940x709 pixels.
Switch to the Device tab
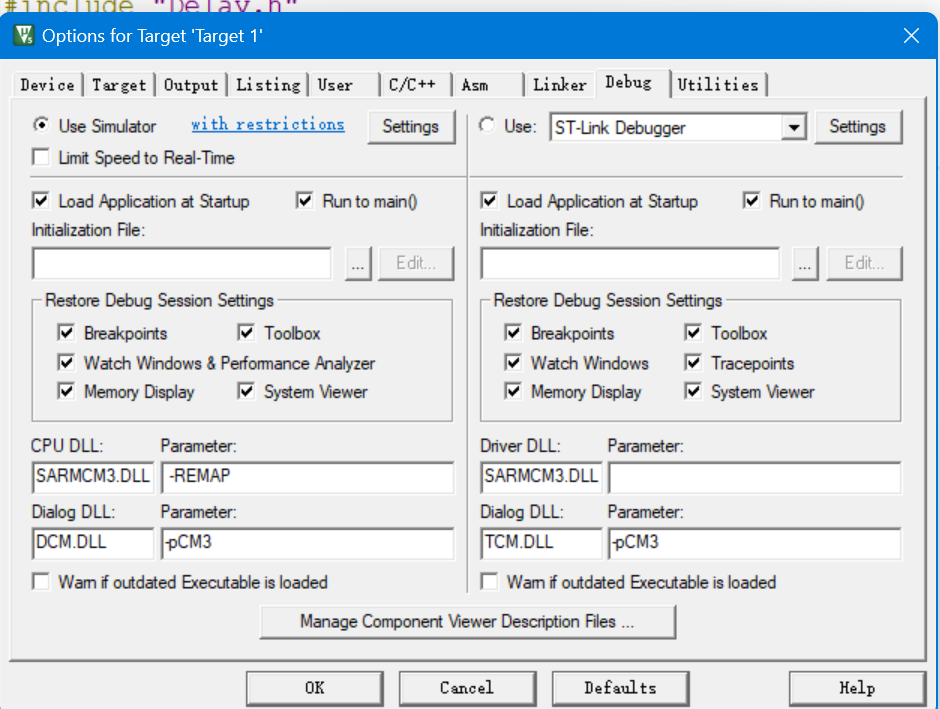point(47,85)
